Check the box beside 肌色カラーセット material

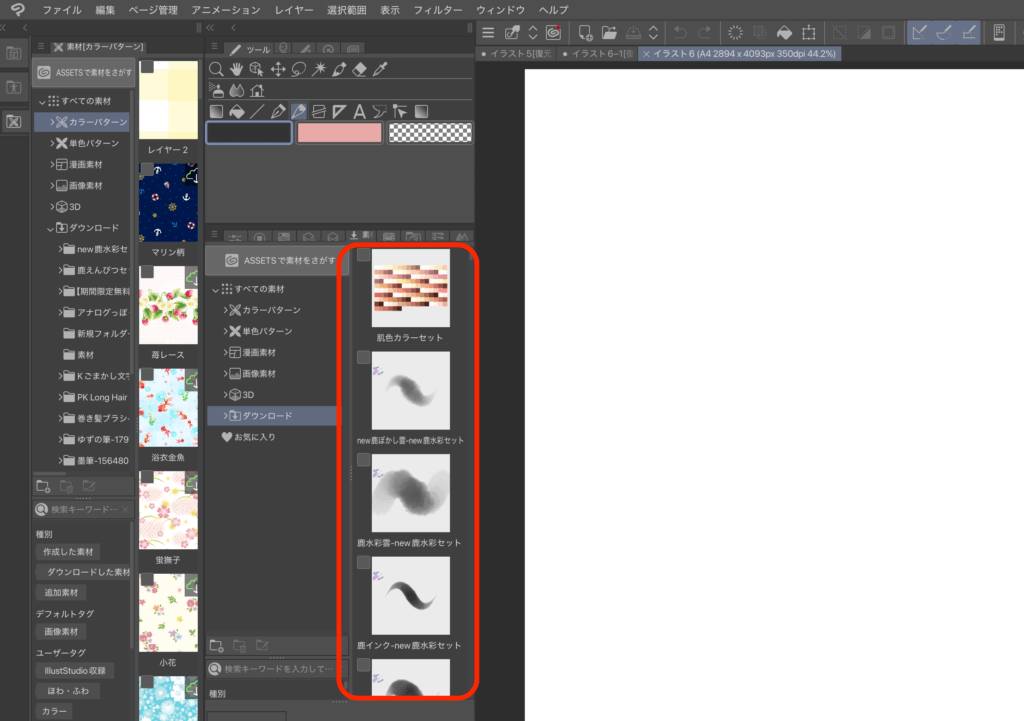[364, 255]
